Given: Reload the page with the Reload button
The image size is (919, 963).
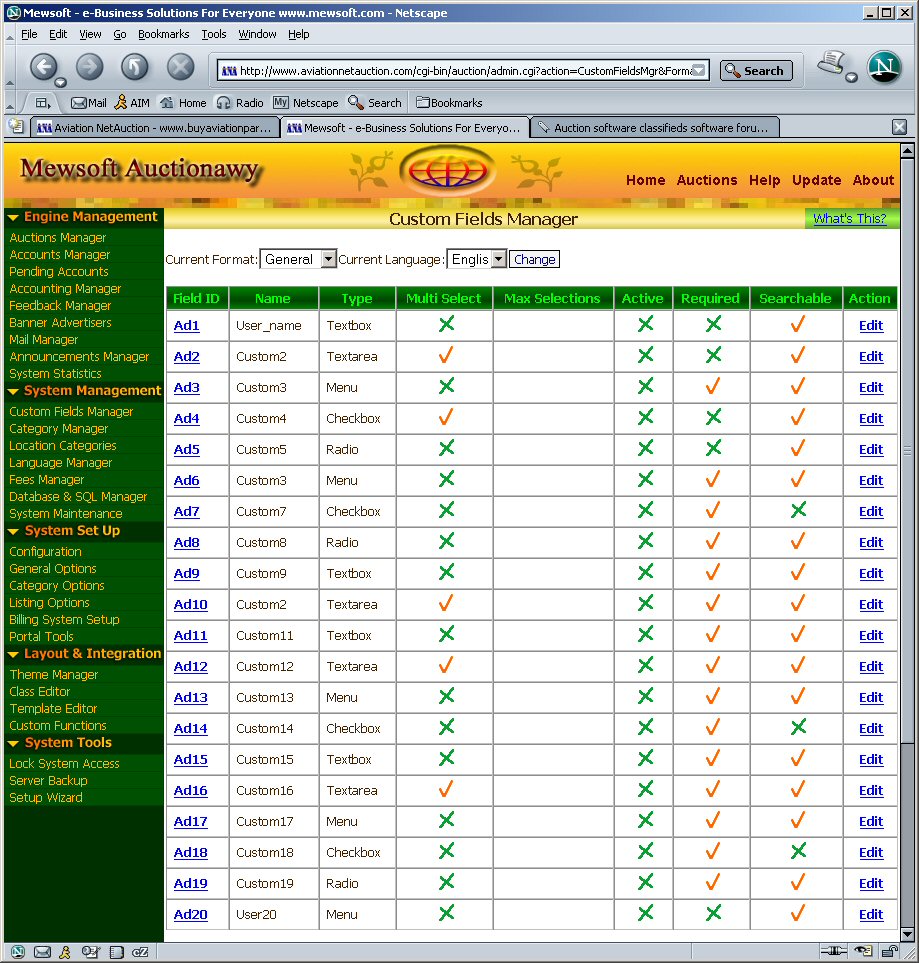Looking at the screenshot, I should coord(135,66).
